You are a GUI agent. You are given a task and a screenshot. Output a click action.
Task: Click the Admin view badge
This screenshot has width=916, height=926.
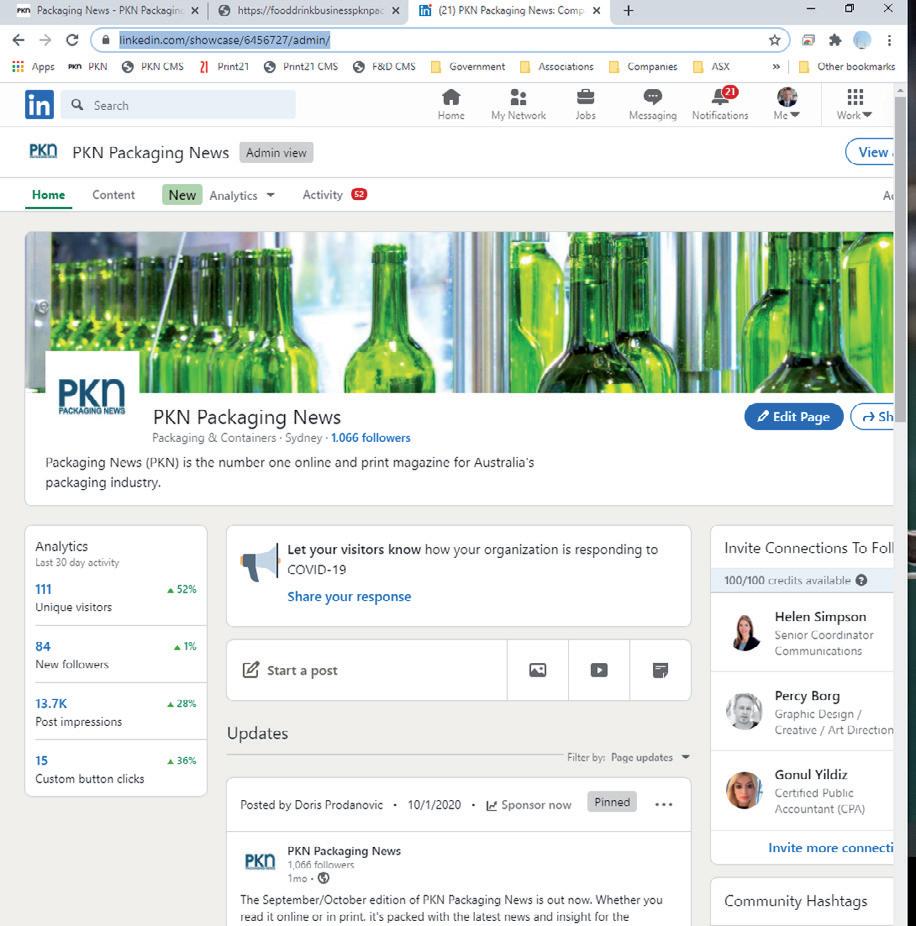(276, 152)
